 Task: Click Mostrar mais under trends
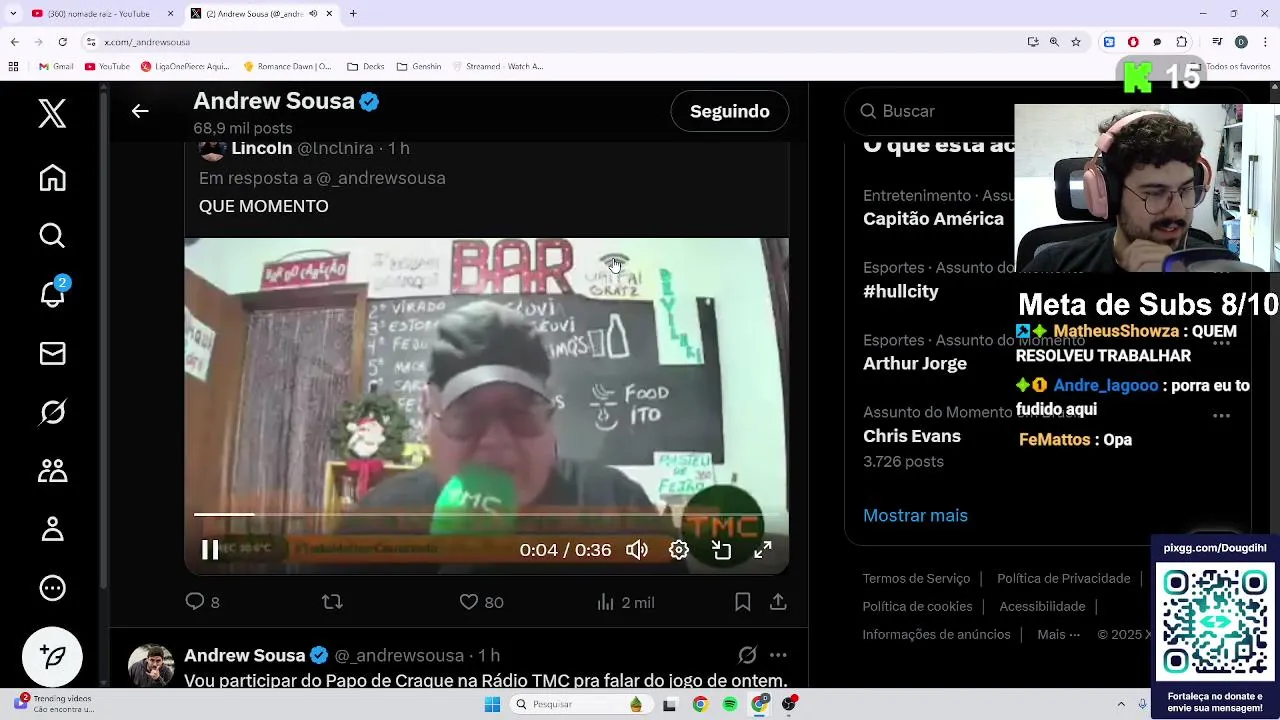coord(915,516)
